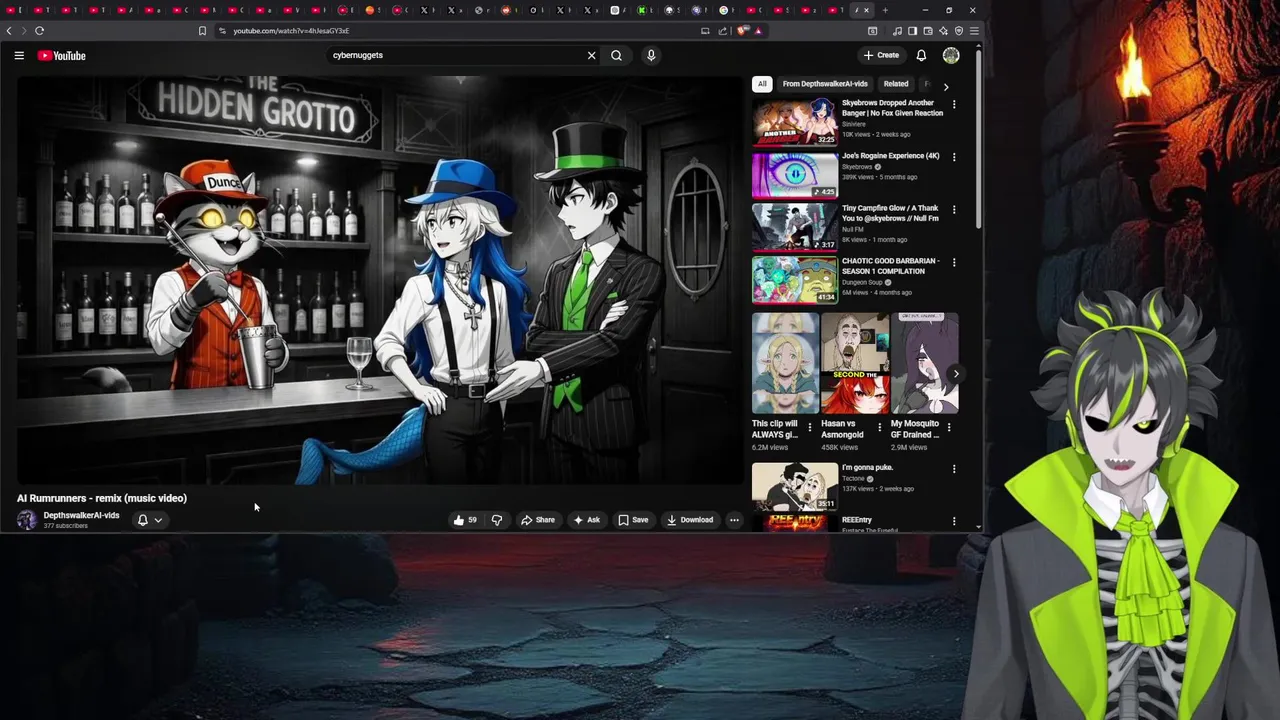
Task: Click the search magnifier button
Action: [x=616, y=55]
